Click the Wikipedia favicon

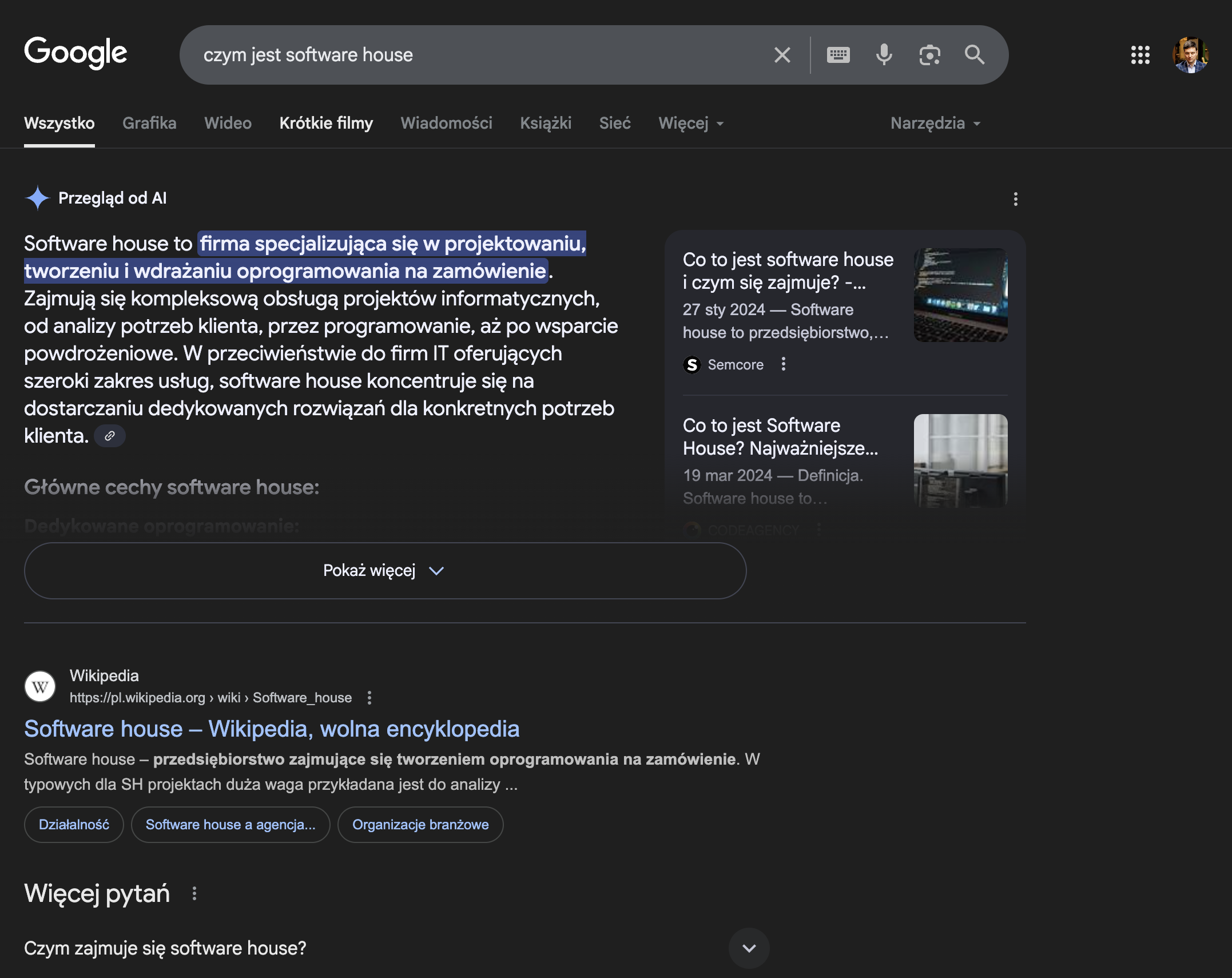coord(40,686)
